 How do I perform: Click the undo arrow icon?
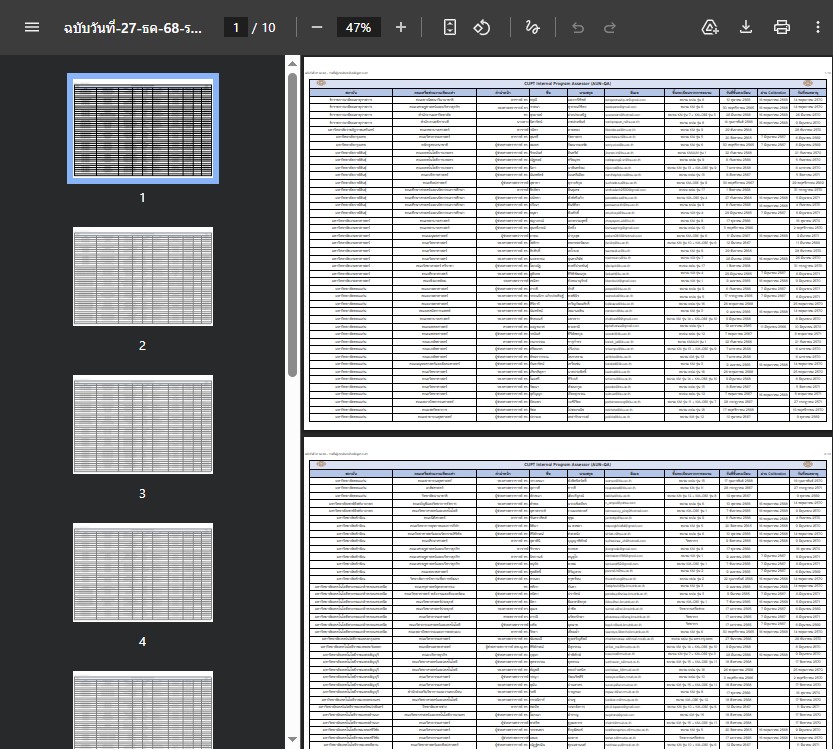(x=577, y=27)
